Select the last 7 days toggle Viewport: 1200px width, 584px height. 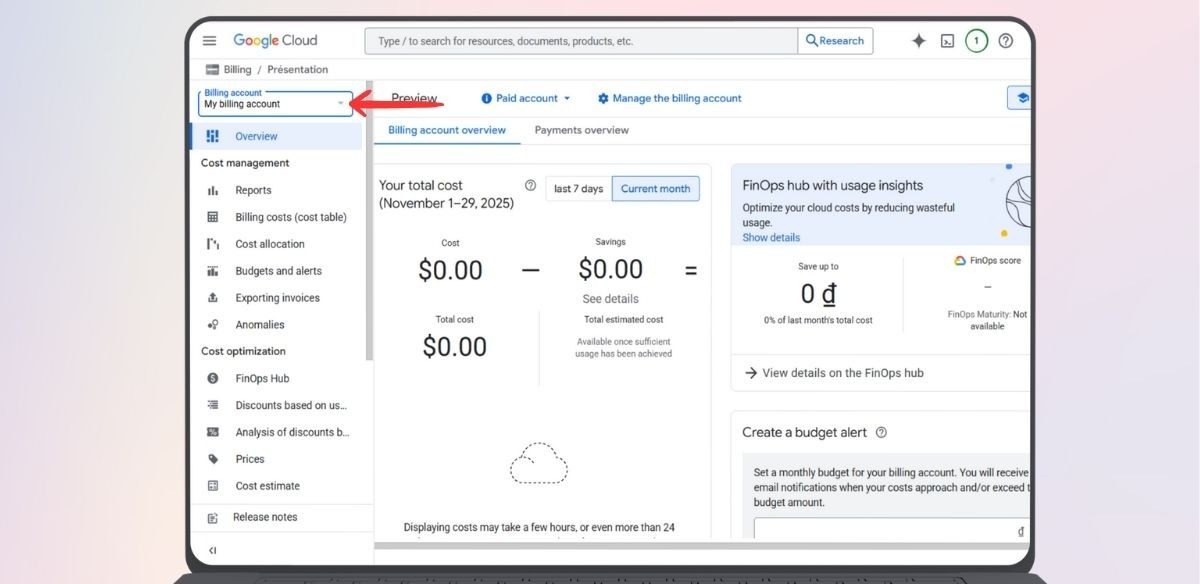pos(578,189)
